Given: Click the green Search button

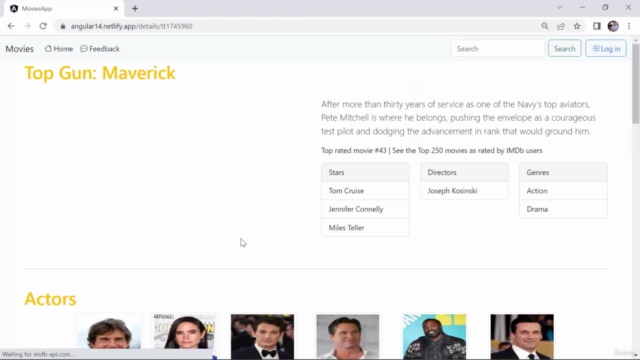Looking at the screenshot, I should 564,49.
